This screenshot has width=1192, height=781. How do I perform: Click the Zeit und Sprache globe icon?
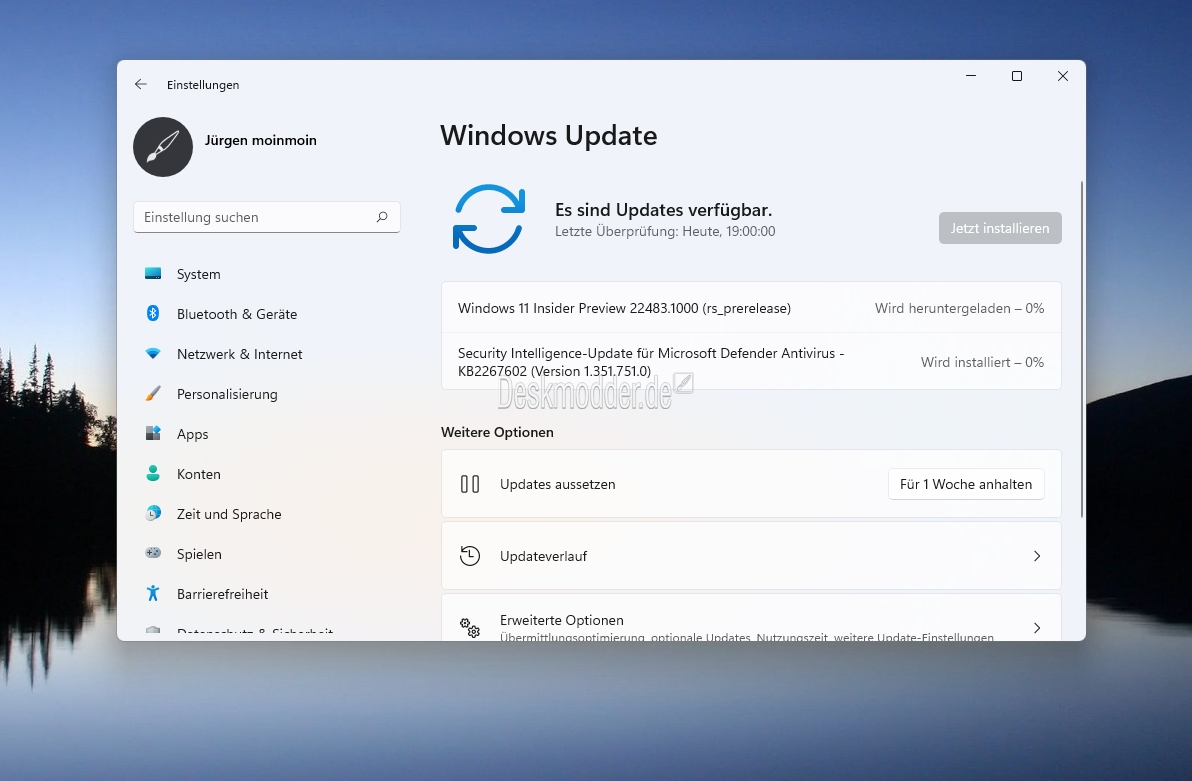tap(153, 513)
